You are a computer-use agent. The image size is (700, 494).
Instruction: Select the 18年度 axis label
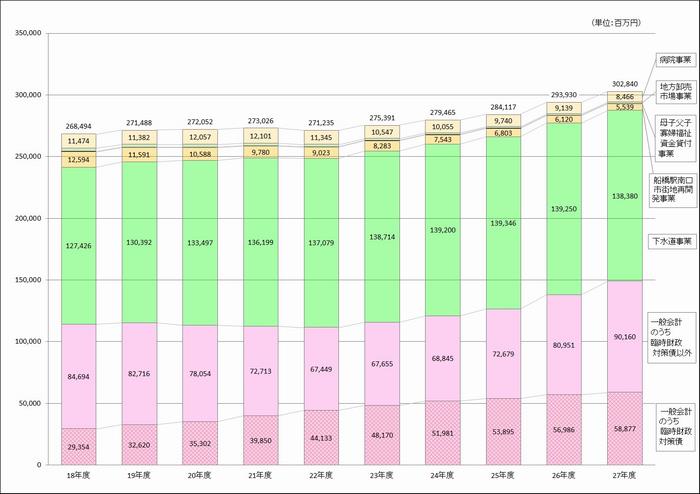coord(79,475)
